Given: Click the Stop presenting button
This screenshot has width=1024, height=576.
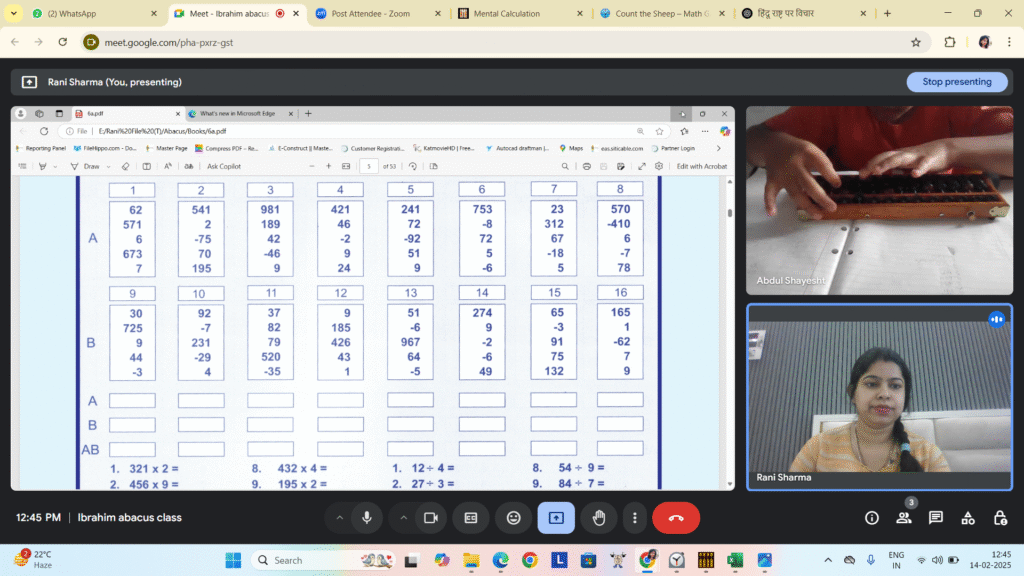Looking at the screenshot, I should [x=956, y=82].
